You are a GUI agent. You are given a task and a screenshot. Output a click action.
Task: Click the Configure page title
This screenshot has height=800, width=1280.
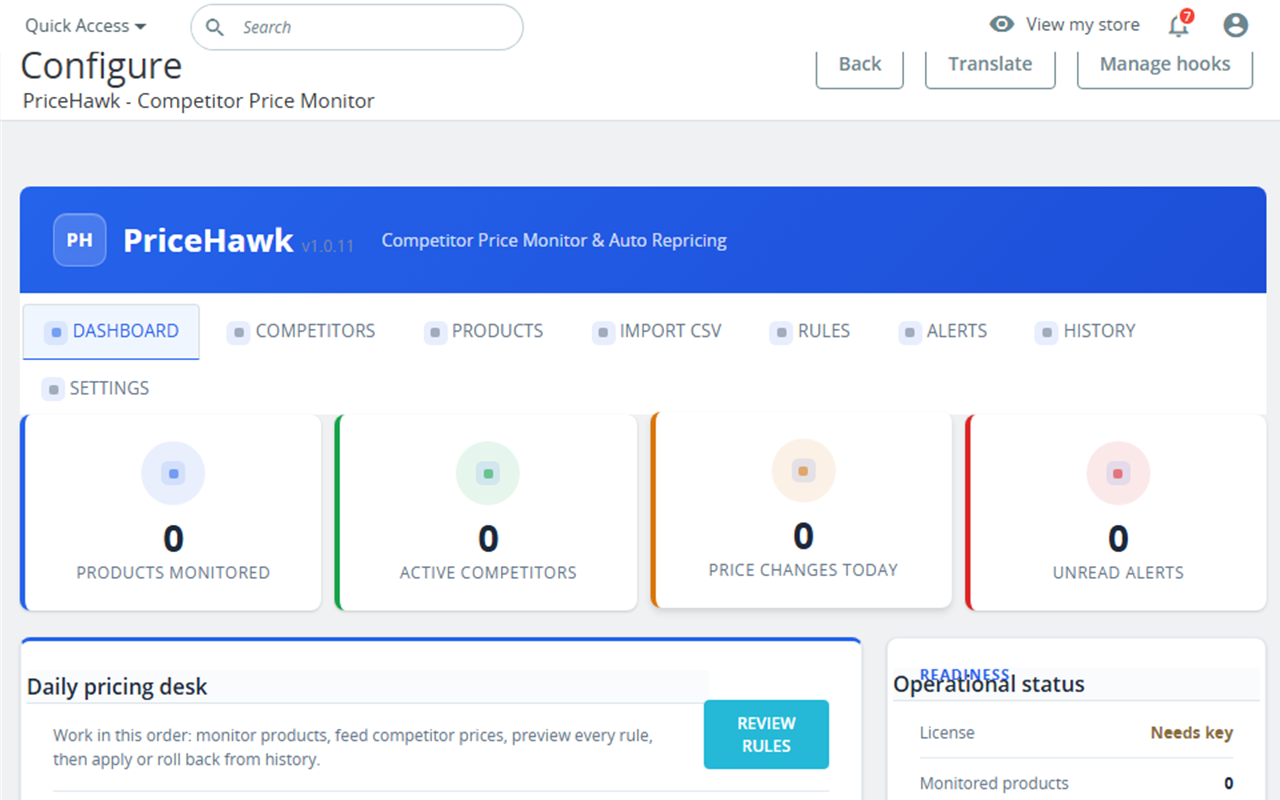pos(101,66)
